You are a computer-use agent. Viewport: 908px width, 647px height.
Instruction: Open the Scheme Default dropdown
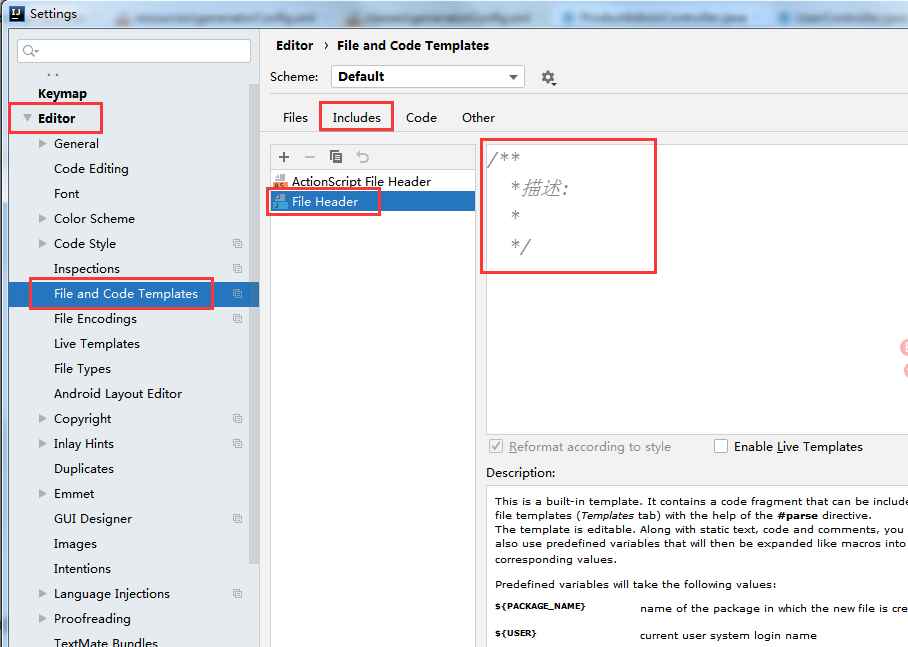point(427,76)
